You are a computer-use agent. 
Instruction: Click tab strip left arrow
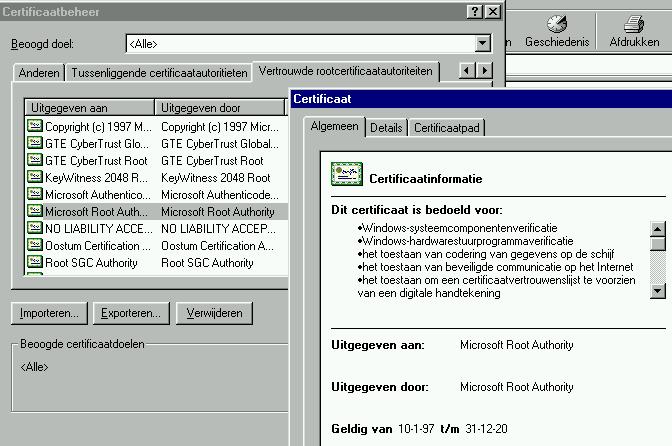point(467,70)
